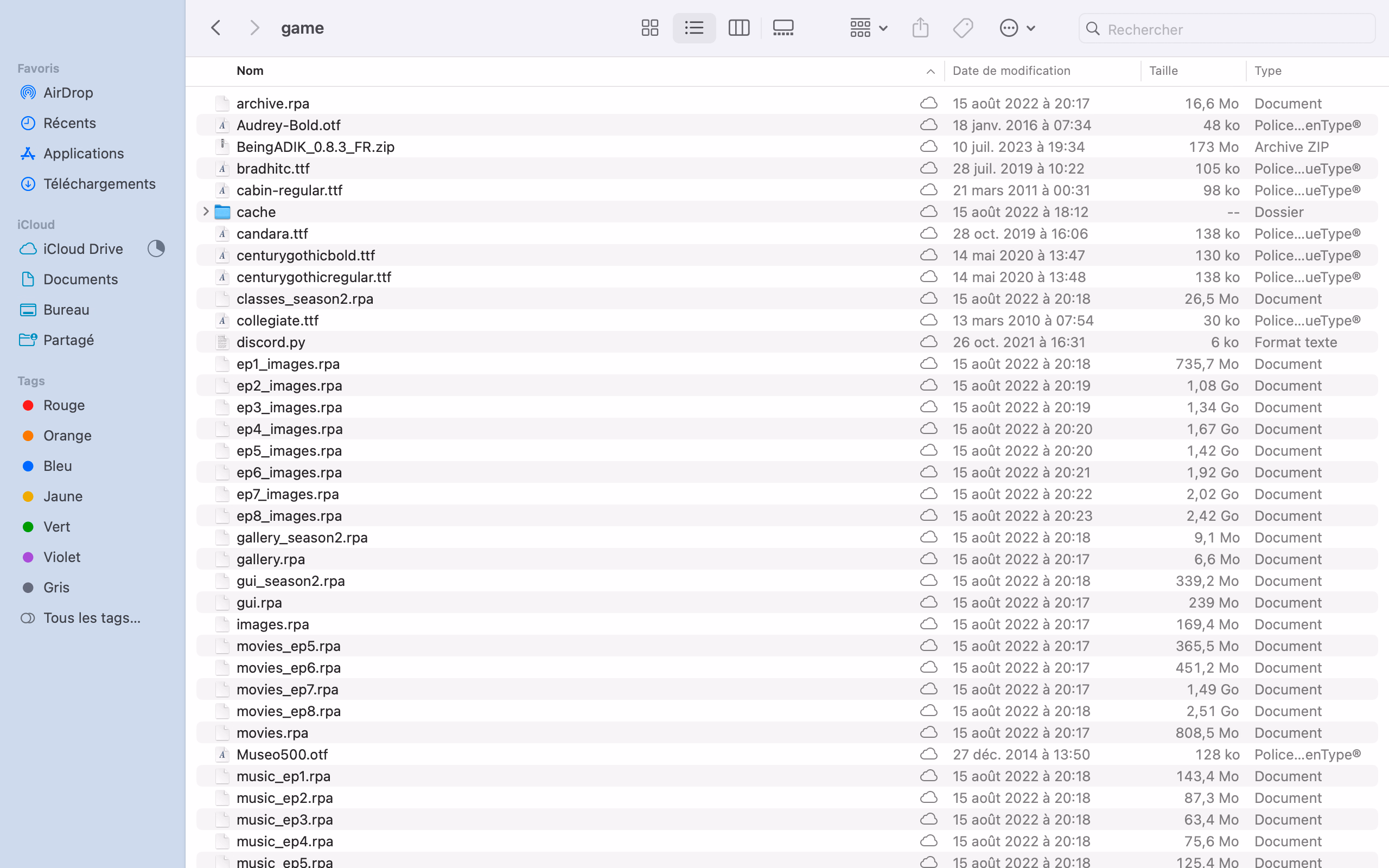
Task: Select the Rouge red tag
Action: [x=63, y=405]
